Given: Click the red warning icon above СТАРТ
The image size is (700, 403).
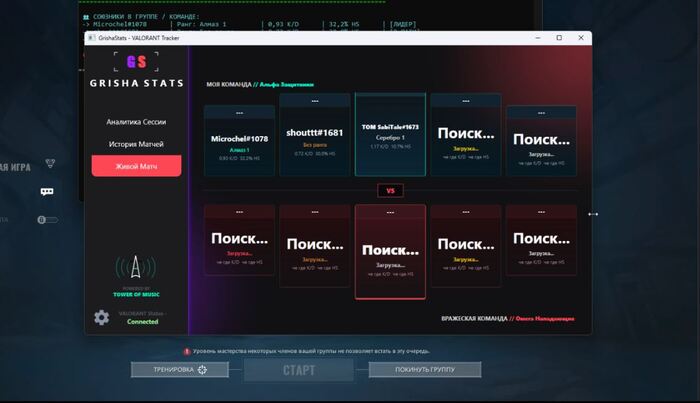Looking at the screenshot, I should [187, 352].
